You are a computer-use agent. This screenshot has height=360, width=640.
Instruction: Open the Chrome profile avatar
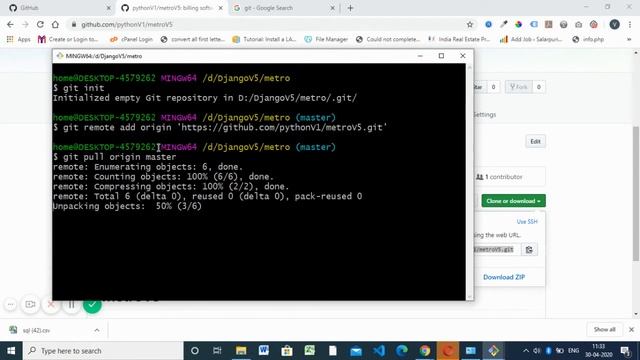614,24
